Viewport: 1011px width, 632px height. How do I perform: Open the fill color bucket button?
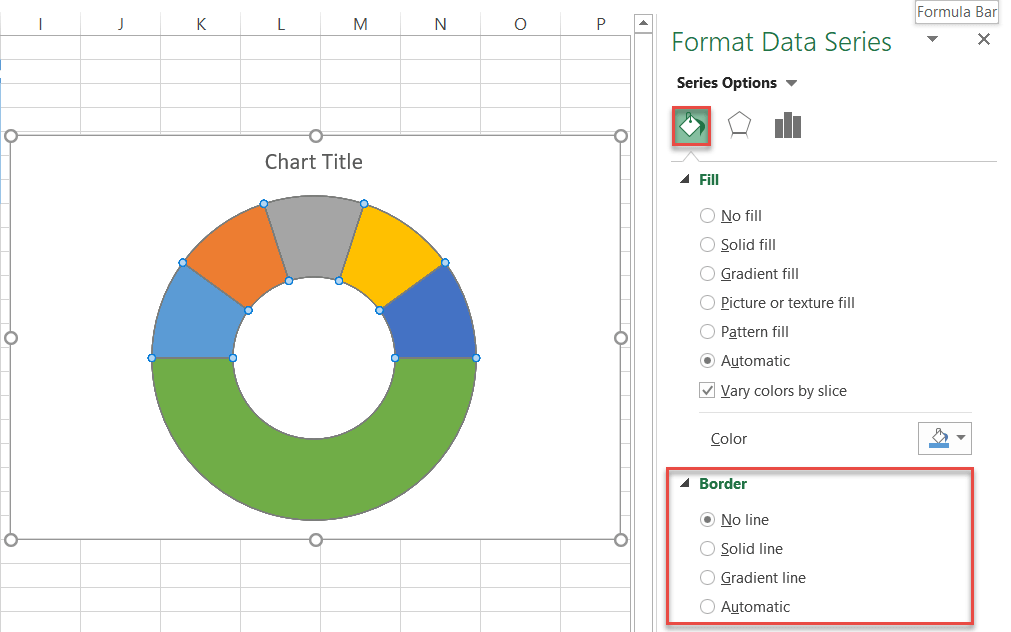pyautogui.click(x=939, y=438)
